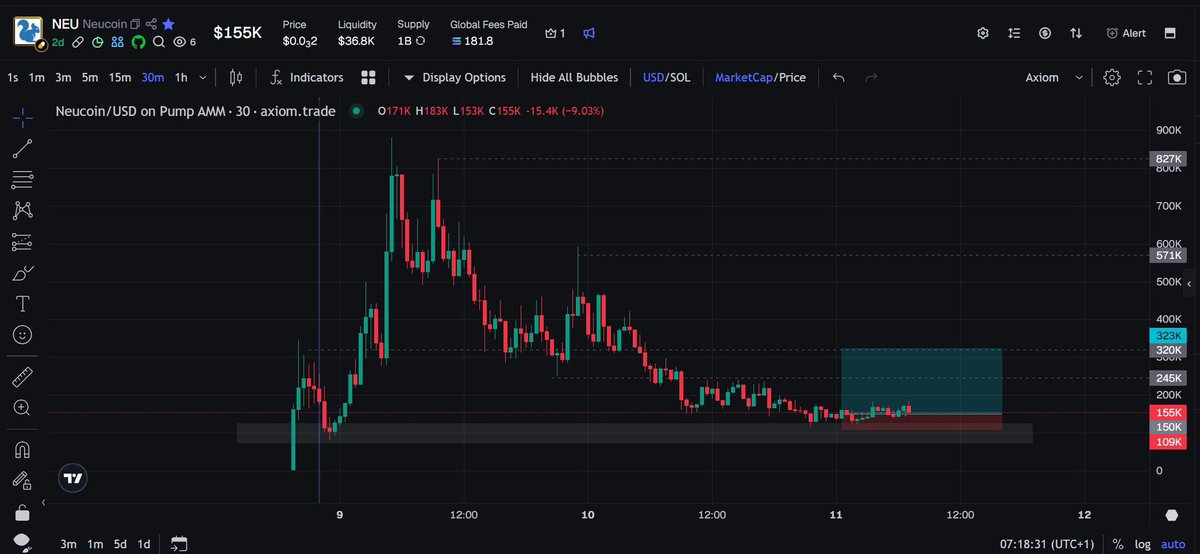Set the bottom range to 5d

[x=119, y=544]
